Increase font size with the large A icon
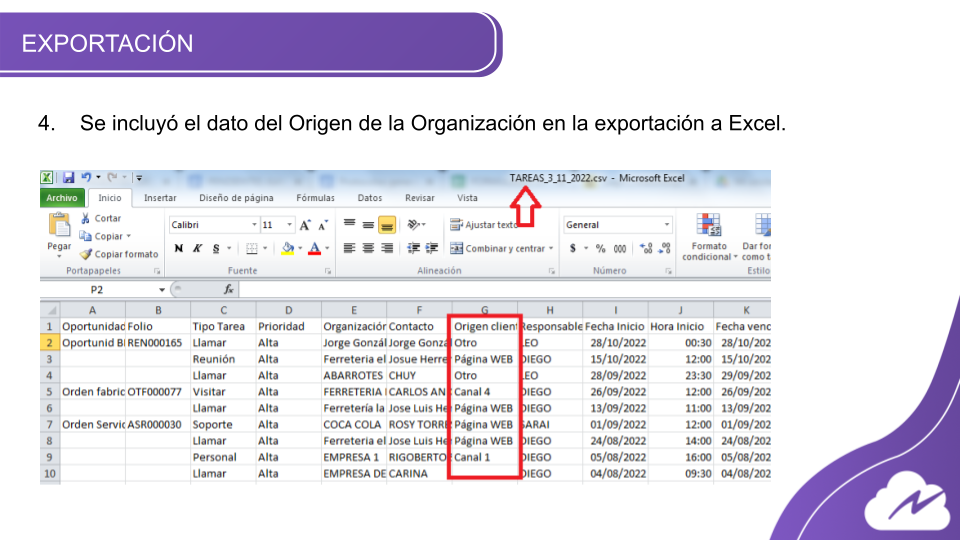 point(305,225)
